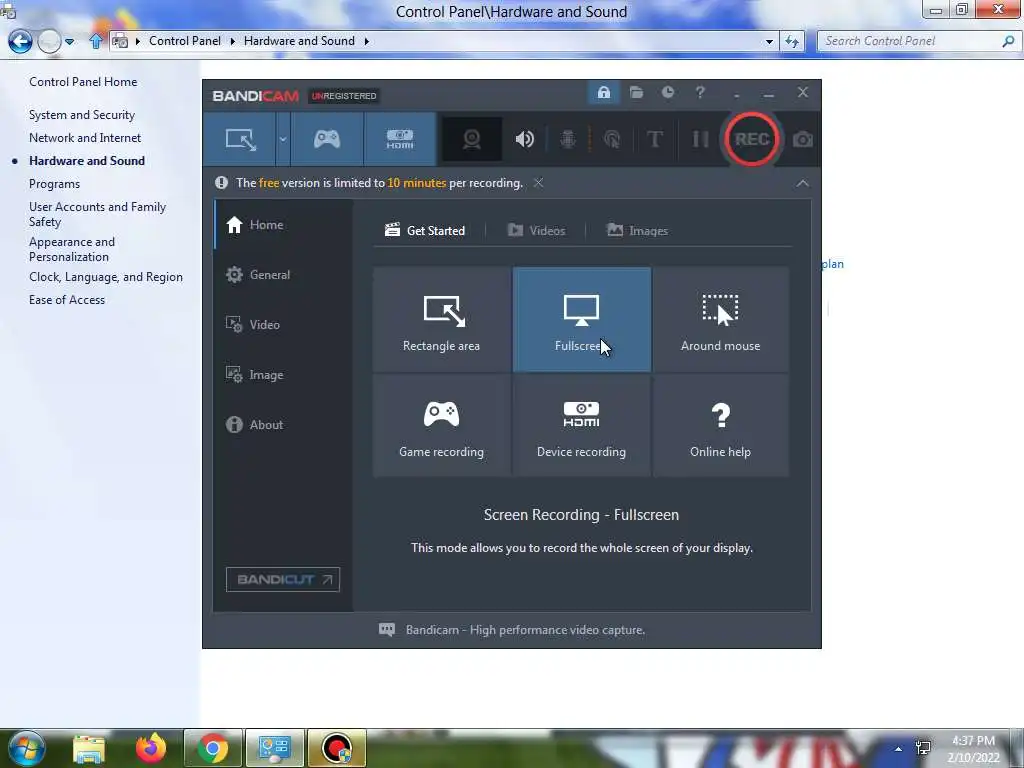Refresh the Control Panel address bar

[x=792, y=41]
